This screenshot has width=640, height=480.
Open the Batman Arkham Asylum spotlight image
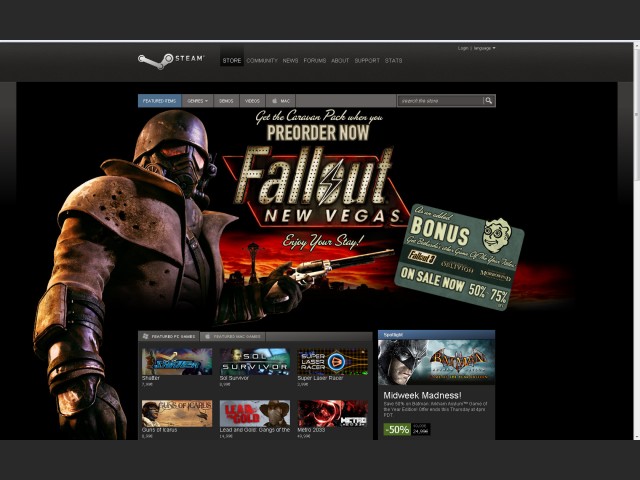(436, 362)
